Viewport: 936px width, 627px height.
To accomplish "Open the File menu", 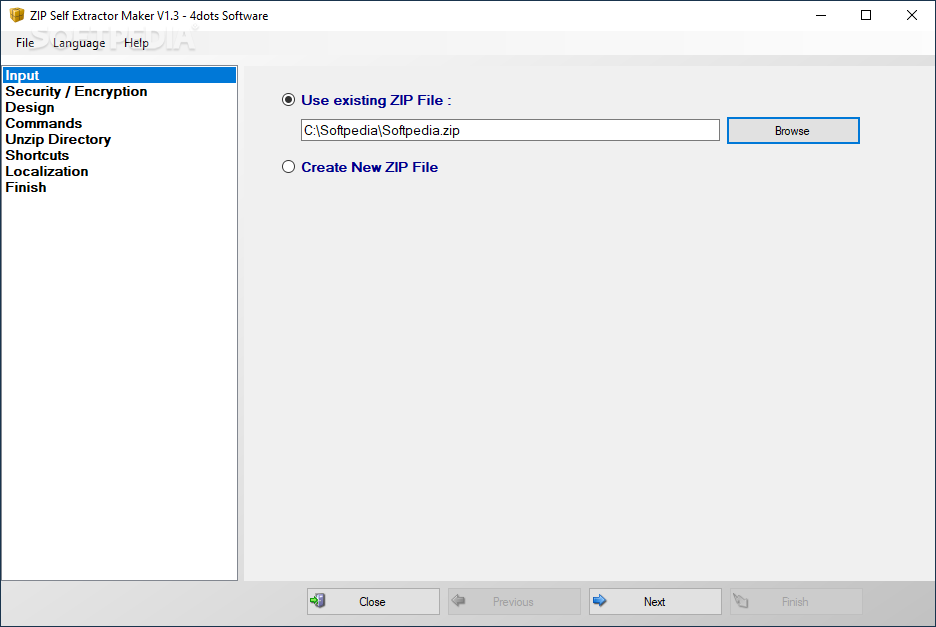I will point(25,43).
